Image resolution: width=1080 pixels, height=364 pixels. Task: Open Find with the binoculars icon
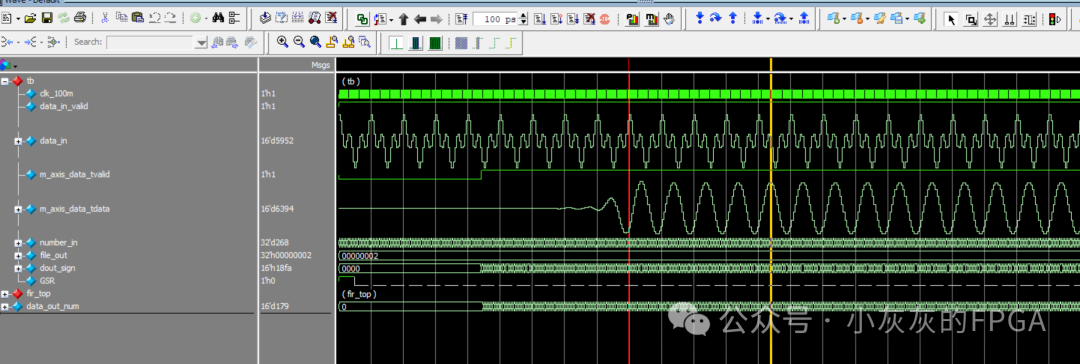point(218,19)
